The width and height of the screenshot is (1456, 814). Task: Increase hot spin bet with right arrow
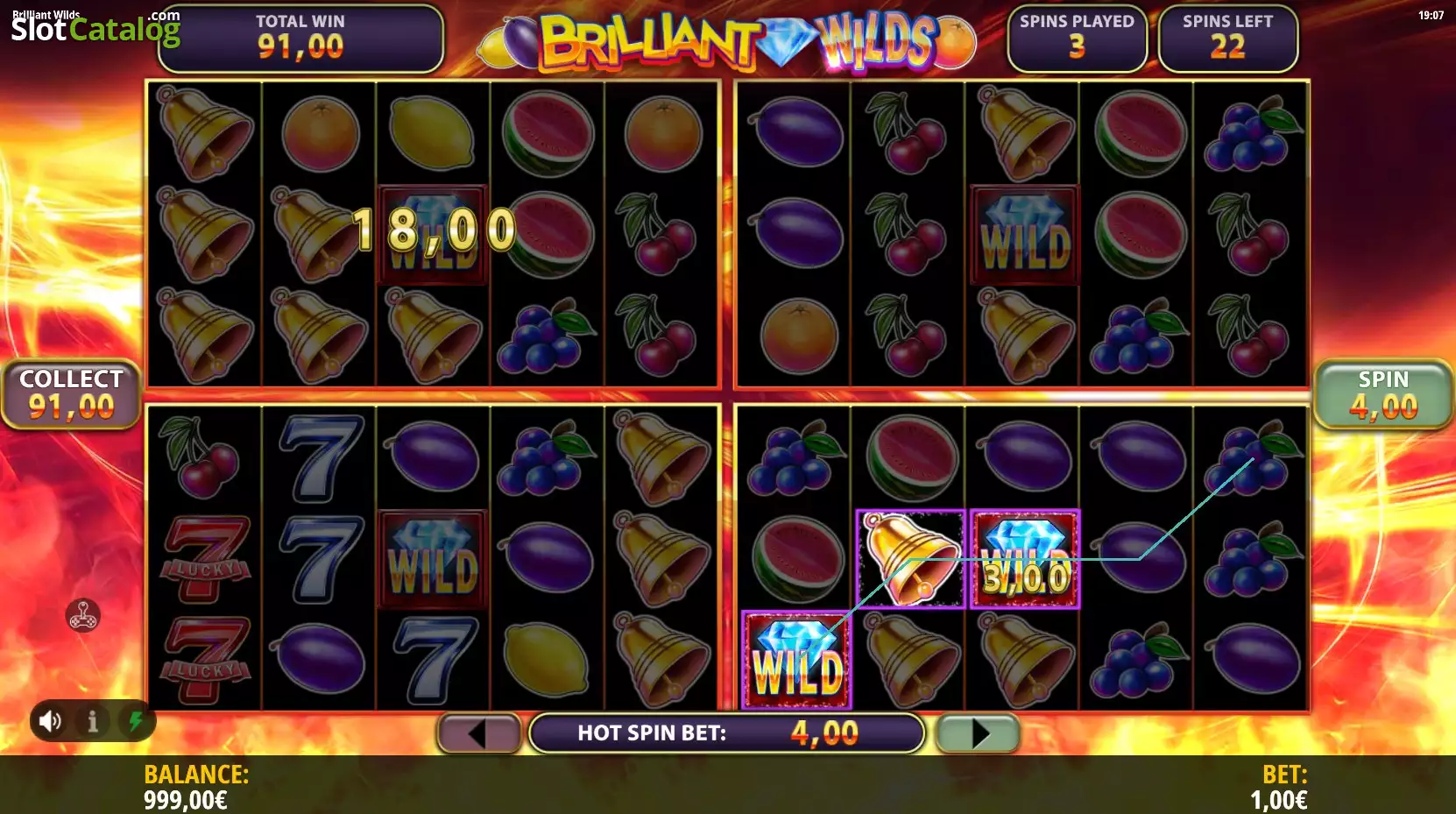click(979, 733)
